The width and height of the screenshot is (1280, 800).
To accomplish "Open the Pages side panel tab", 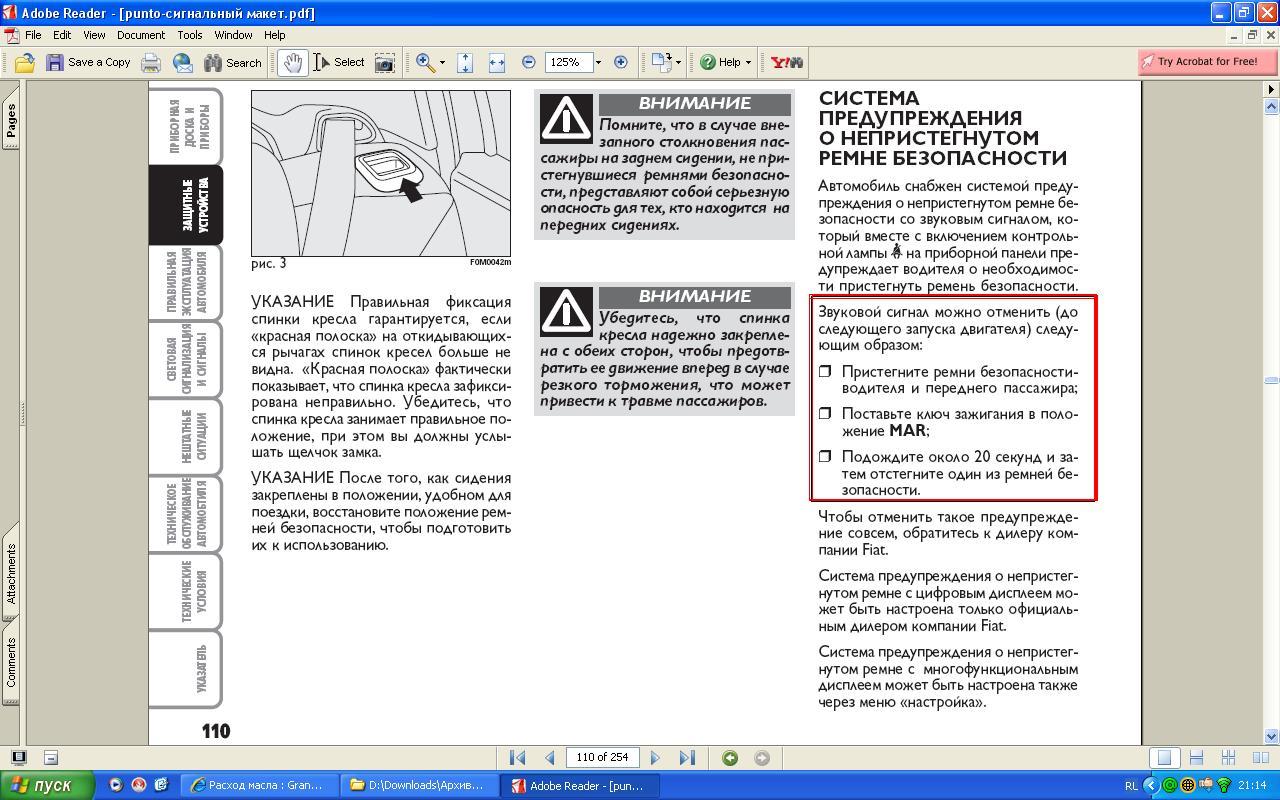I will pos(11,122).
